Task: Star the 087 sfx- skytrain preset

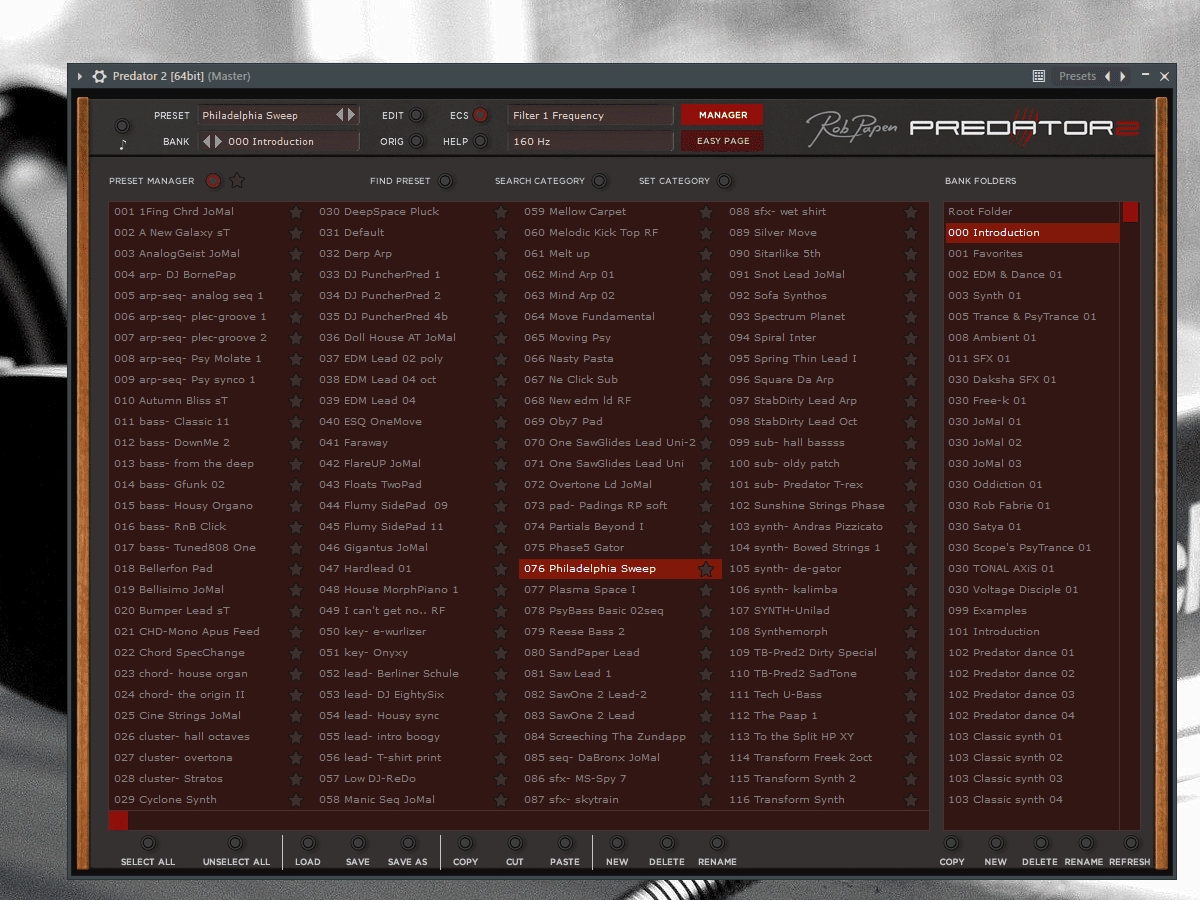Action: [706, 800]
